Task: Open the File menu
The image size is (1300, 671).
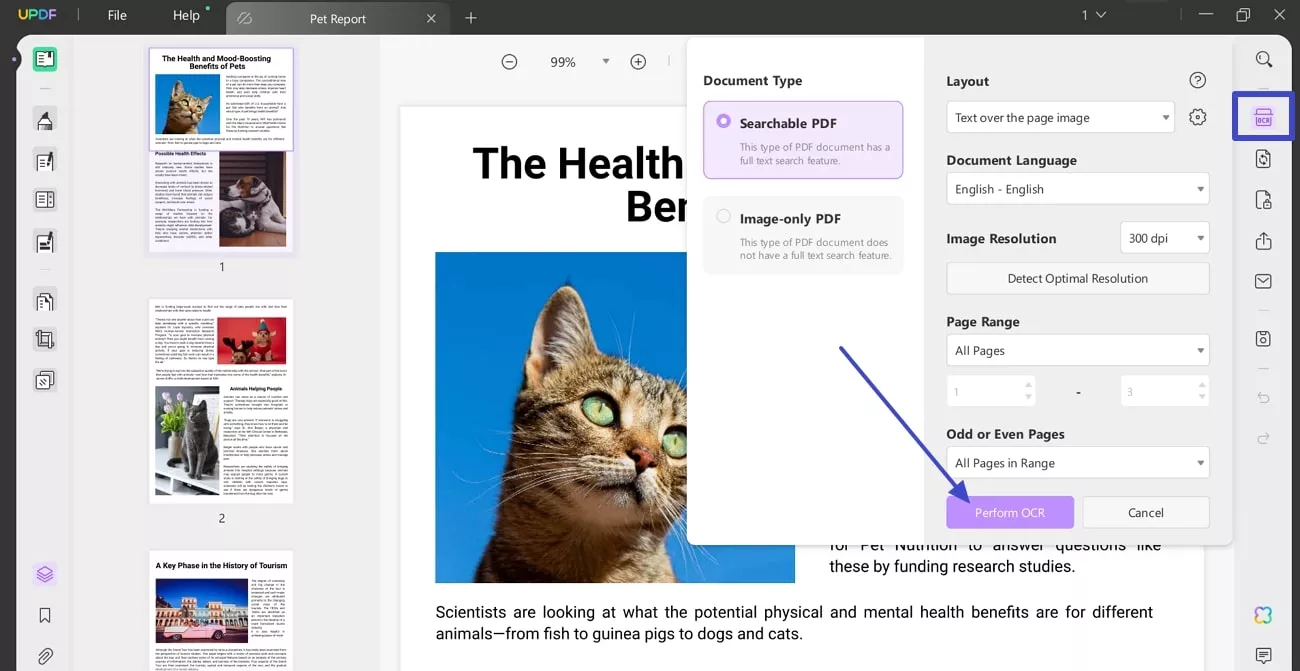Action: [117, 15]
